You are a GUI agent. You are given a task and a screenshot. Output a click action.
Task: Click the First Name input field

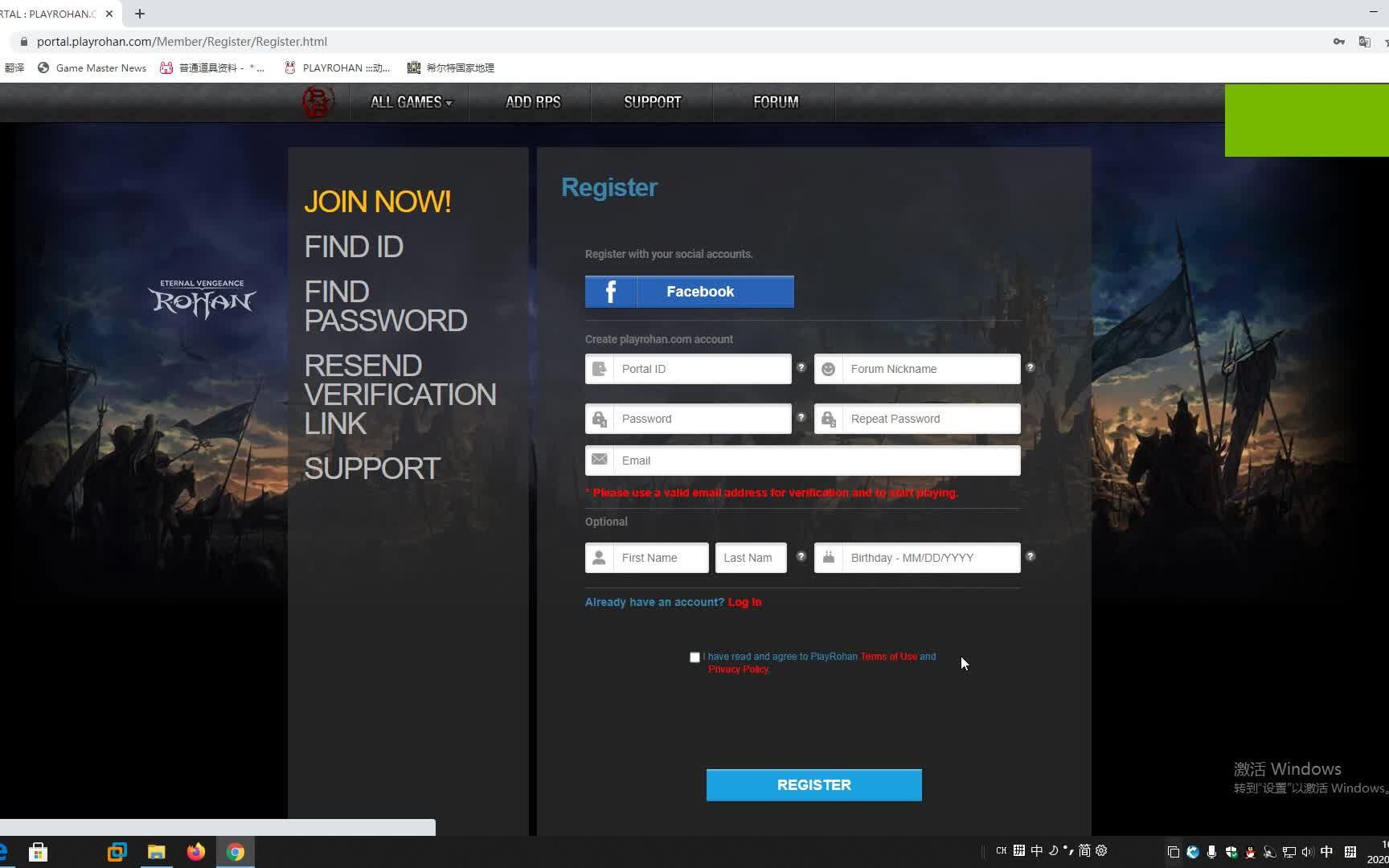pos(647,558)
